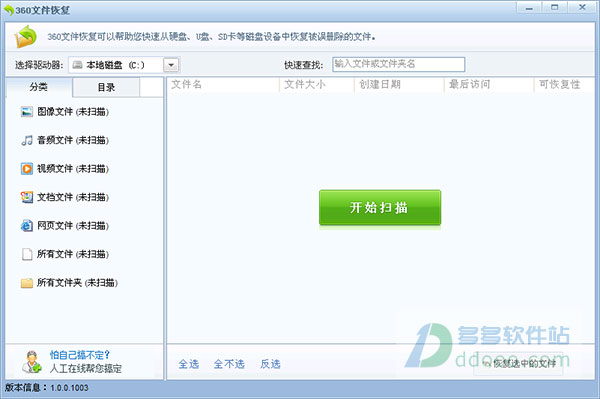Open the 怕自己搞不定? help link
The height and width of the screenshot is (399, 600).
[80, 355]
